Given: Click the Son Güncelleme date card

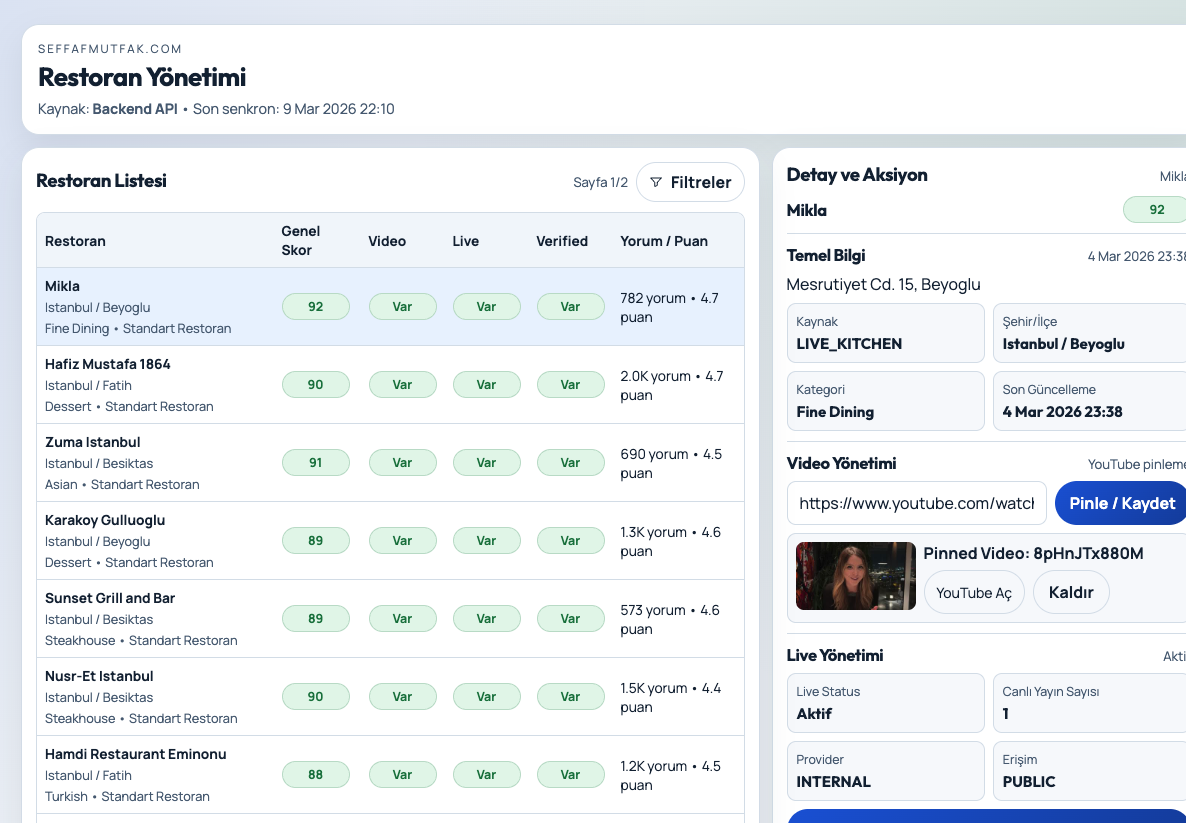Looking at the screenshot, I should (x=1090, y=401).
